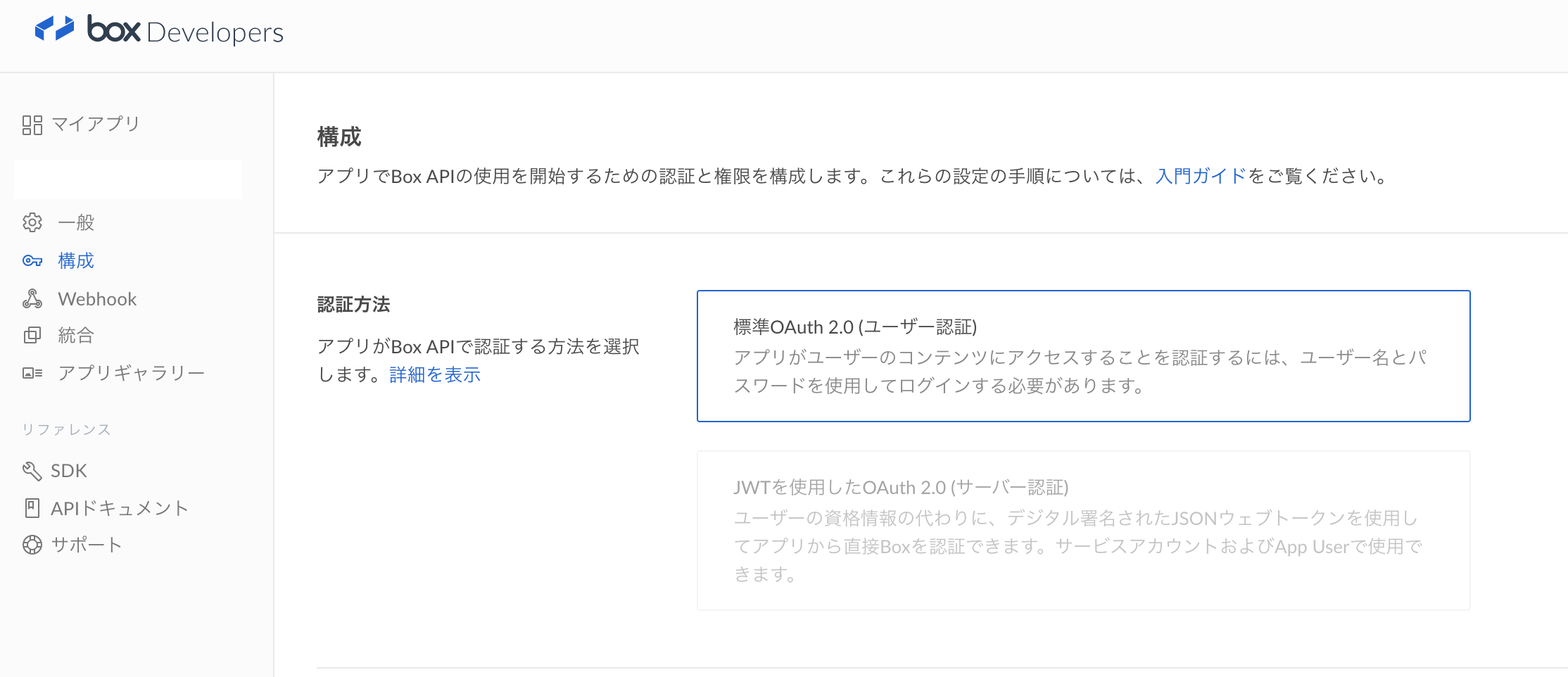
Task: Click the 詳細を表示 link
Action: [435, 375]
